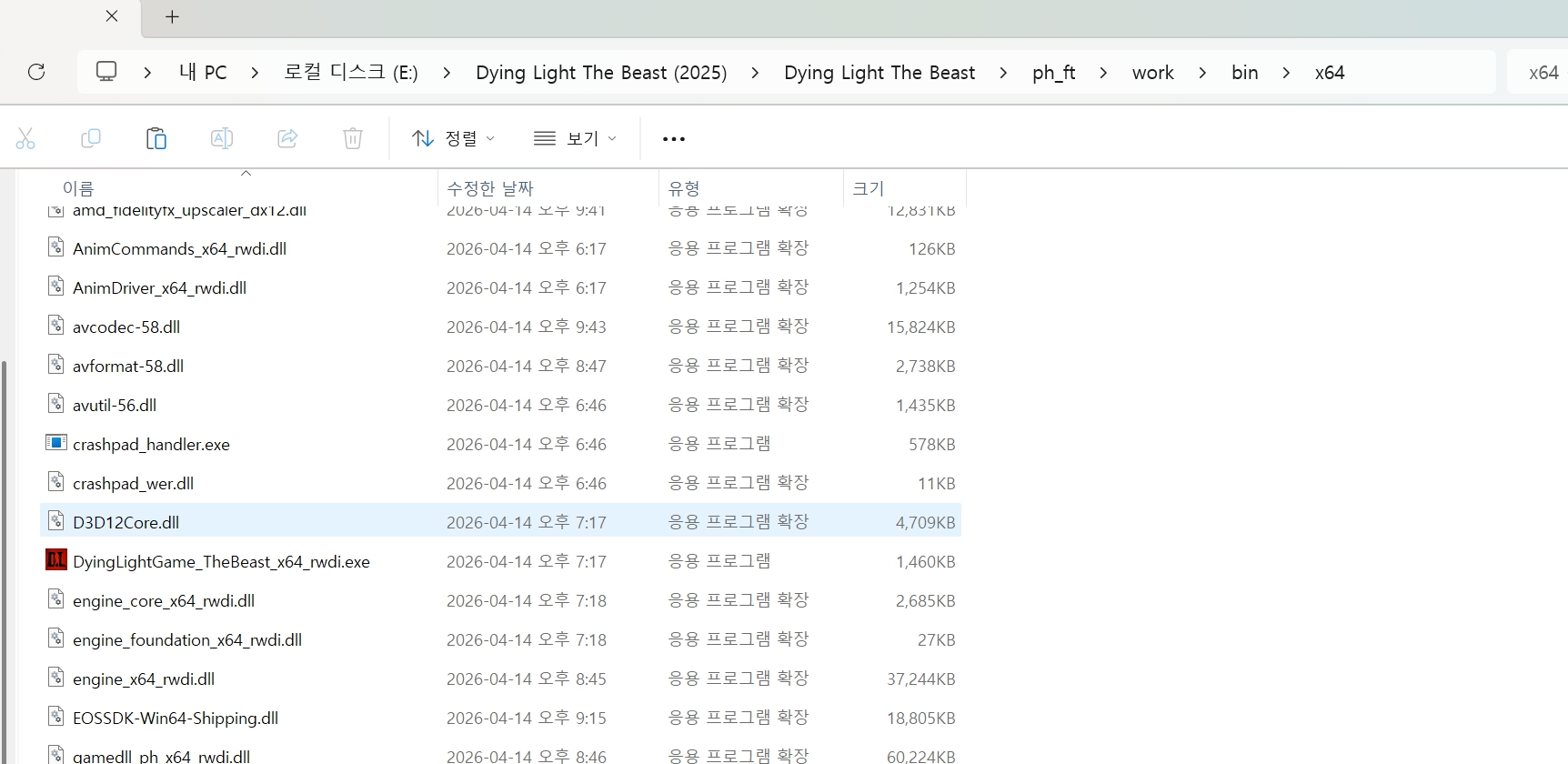Open the 정렬 sort dropdown
Screen dimensions: 1568x764
(453, 138)
